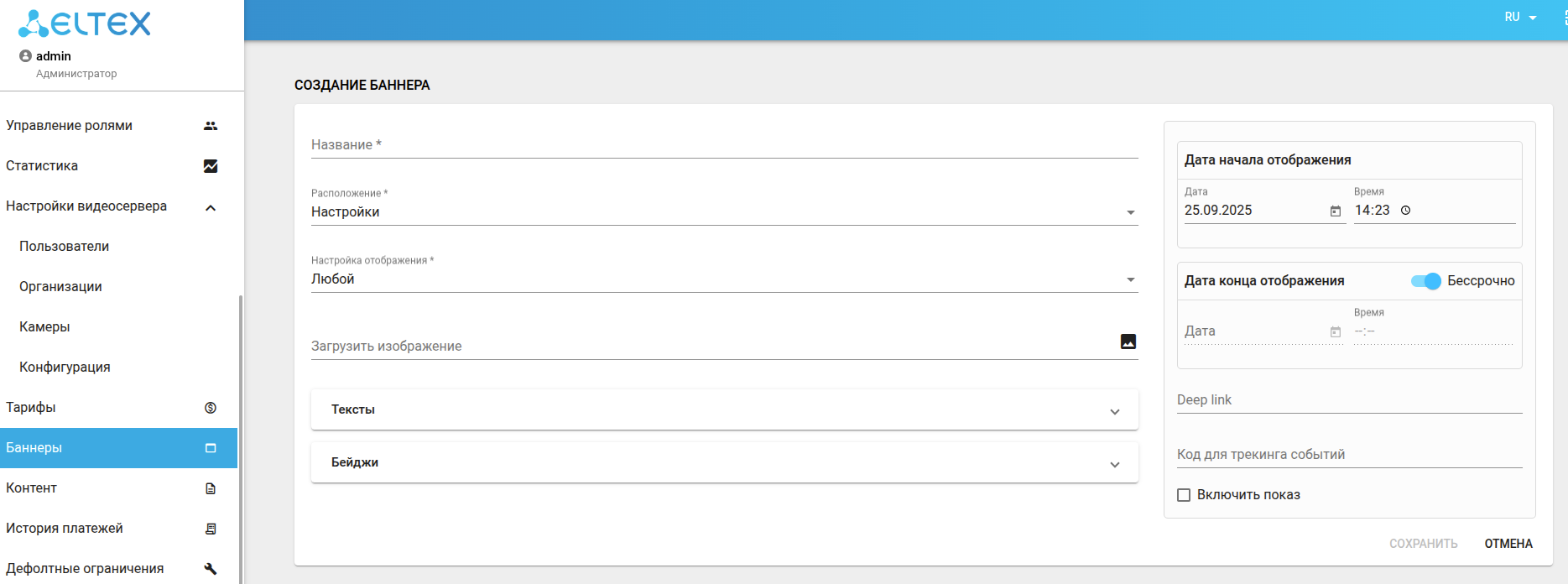Click the image upload icon

[1128, 342]
